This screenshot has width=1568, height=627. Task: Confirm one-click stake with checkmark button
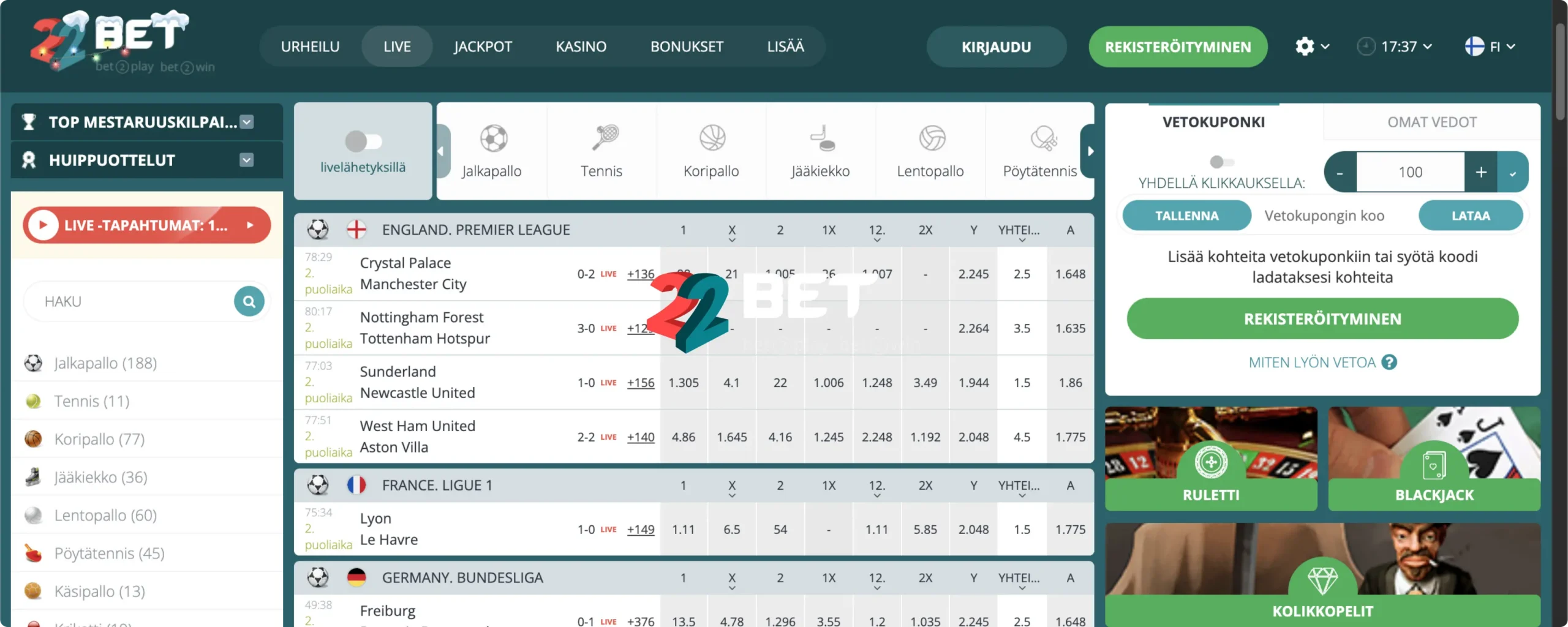[1512, 172]
